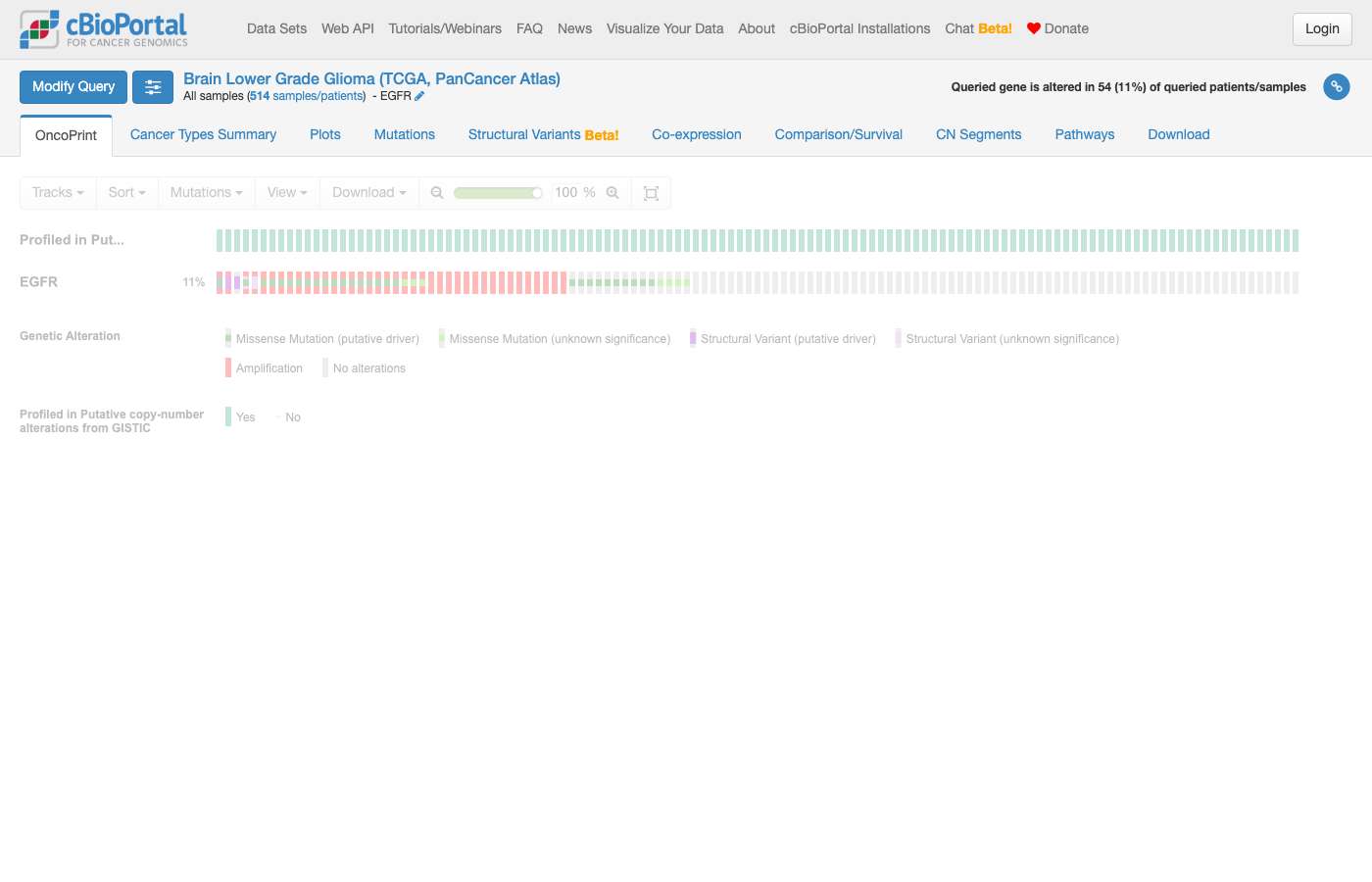Click the zoom level slider

498,193
